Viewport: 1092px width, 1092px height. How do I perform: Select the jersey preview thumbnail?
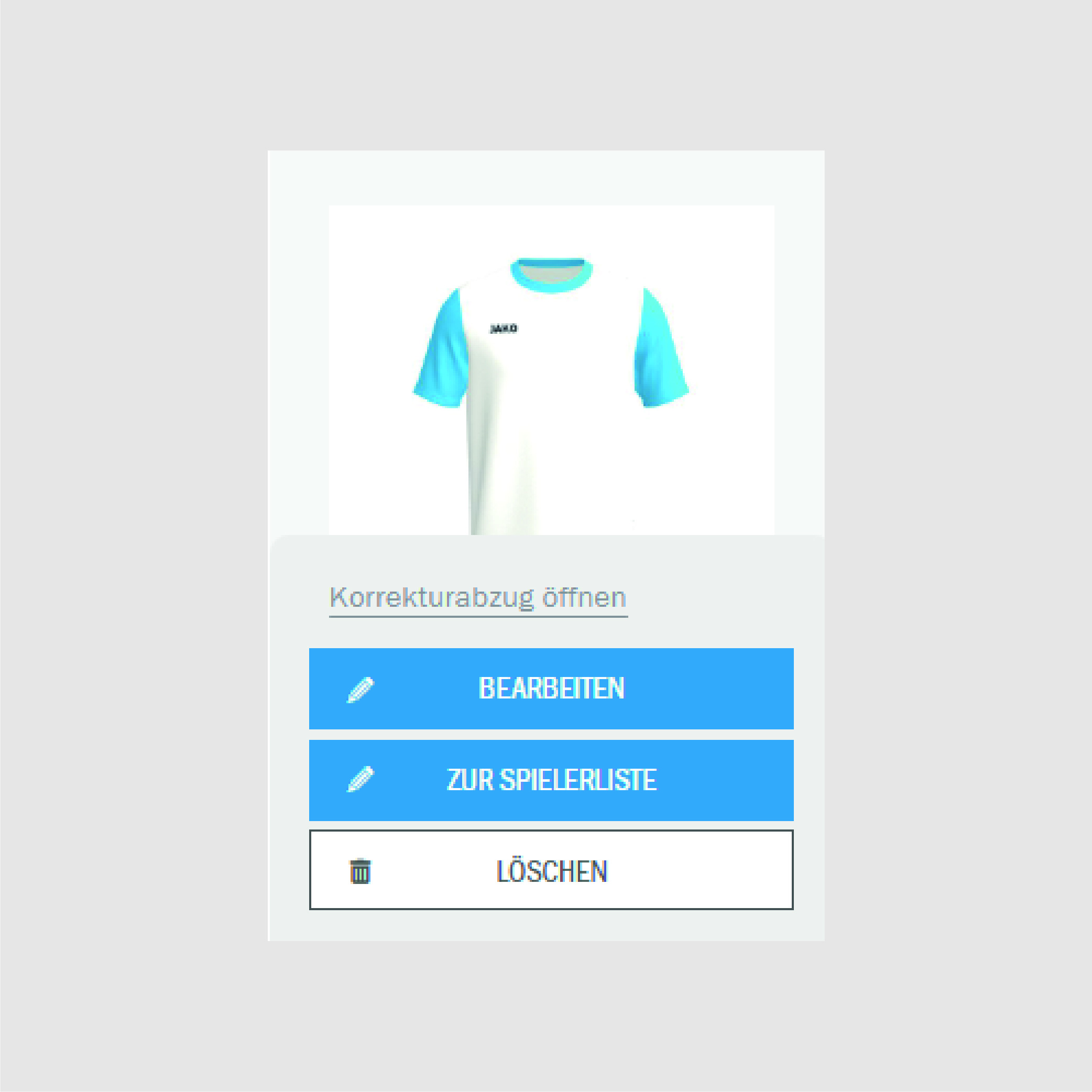551,370
